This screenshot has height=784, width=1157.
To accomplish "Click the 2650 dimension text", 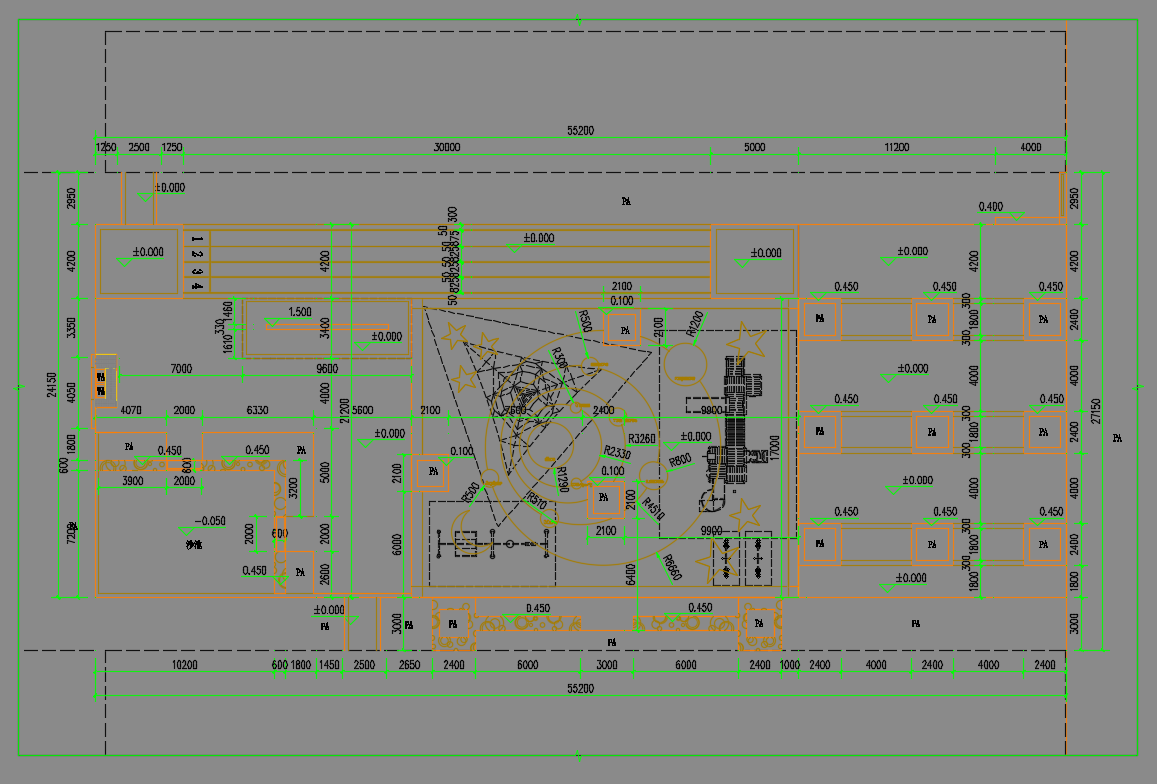I will coord(409,664).
